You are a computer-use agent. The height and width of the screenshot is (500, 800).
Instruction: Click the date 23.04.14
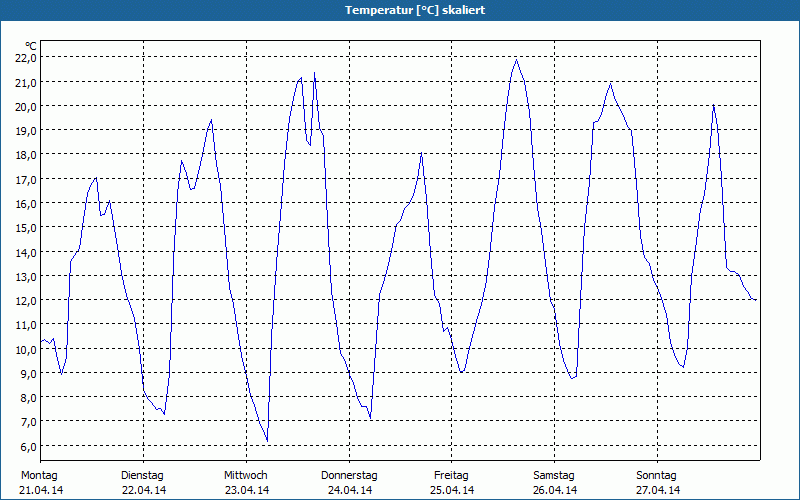(247, 490)
